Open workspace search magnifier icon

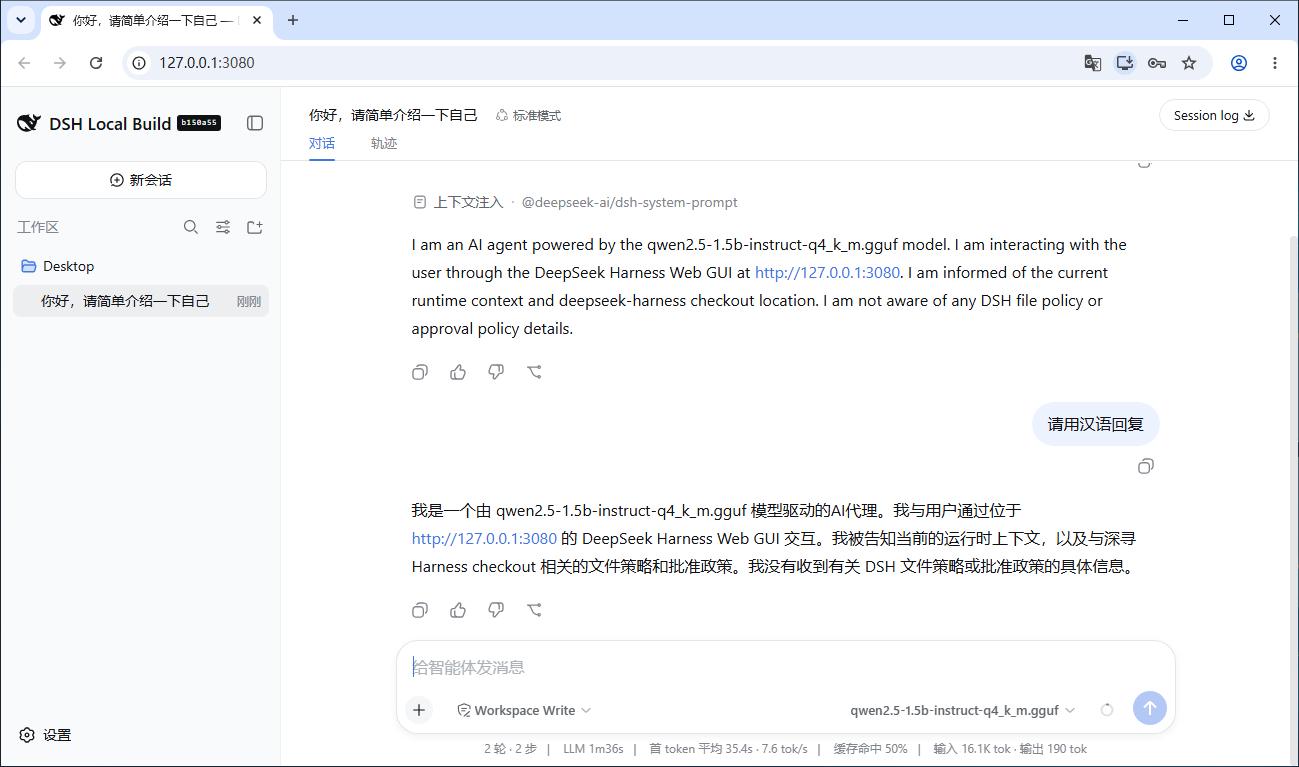[x=191, y=227]
